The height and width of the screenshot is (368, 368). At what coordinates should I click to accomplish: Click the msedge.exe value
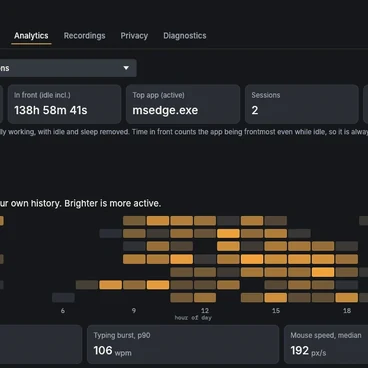[x=165, y=110]
